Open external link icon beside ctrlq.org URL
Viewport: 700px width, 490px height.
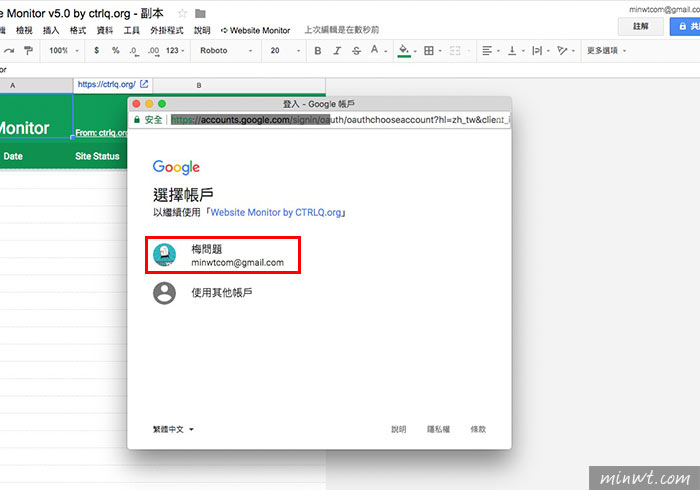tap(144, 84)
